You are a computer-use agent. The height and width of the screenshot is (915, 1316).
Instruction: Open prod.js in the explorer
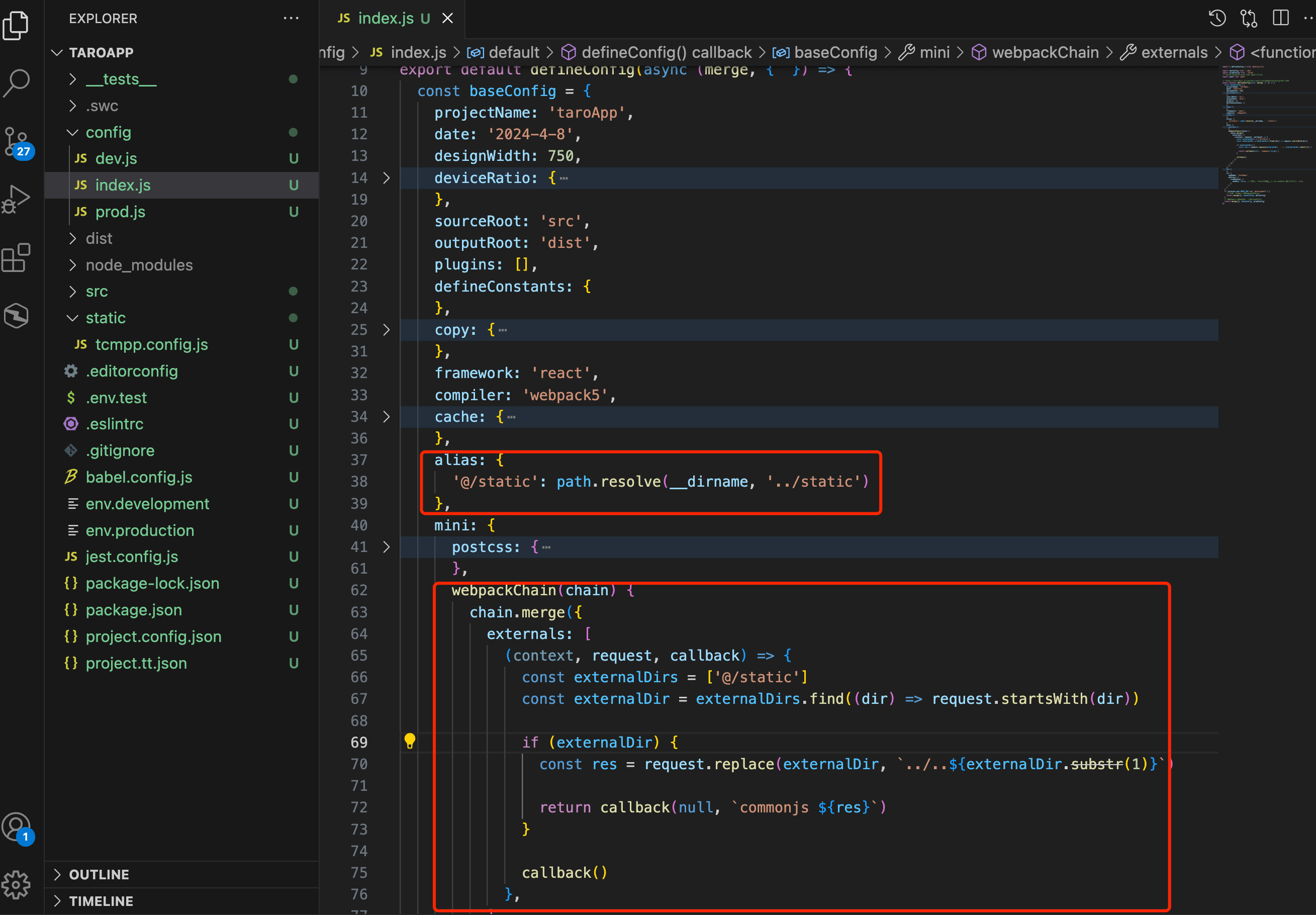[x=120, y=212]
